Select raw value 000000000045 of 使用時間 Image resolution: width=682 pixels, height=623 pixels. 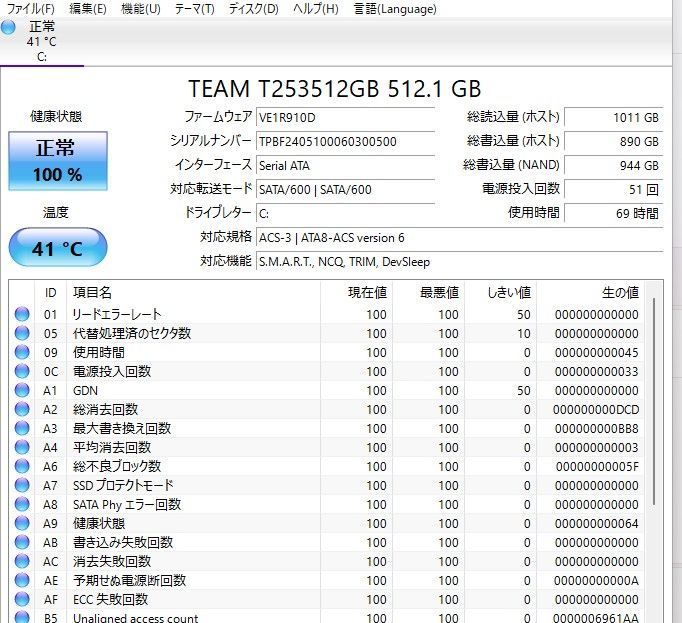596,352
